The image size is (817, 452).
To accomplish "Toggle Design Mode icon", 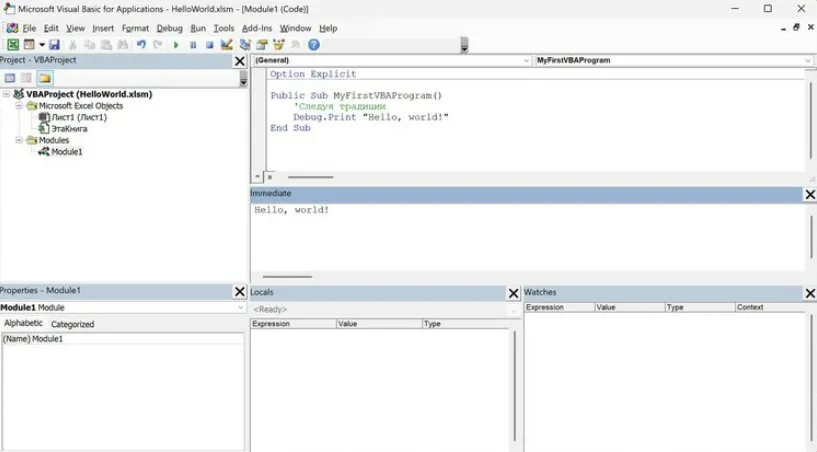I will (x=226, y=45).
